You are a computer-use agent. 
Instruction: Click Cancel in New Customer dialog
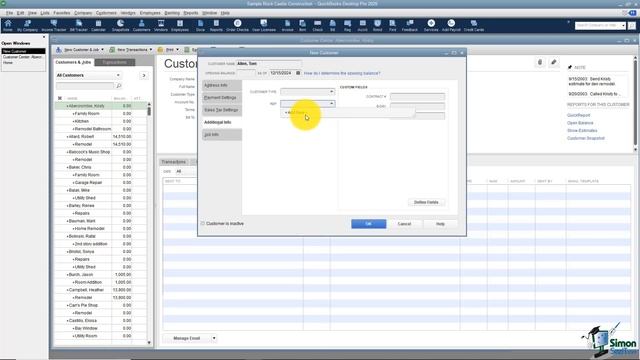pos(404,224)
